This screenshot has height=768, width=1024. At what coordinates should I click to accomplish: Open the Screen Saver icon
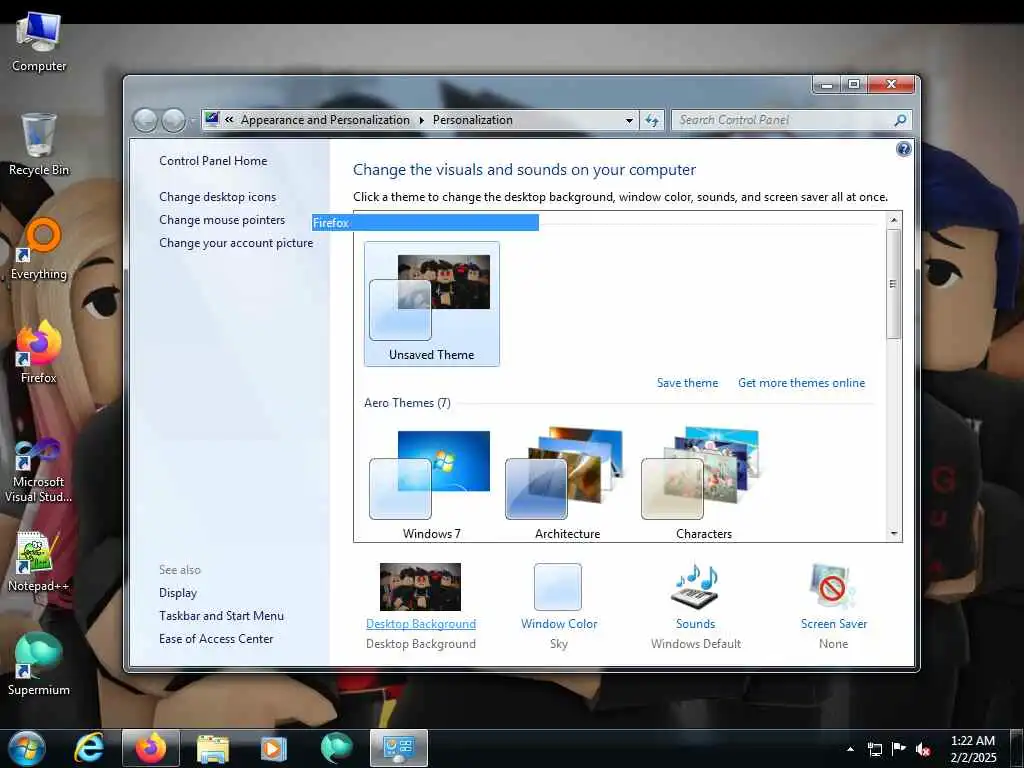coord(833,586)
